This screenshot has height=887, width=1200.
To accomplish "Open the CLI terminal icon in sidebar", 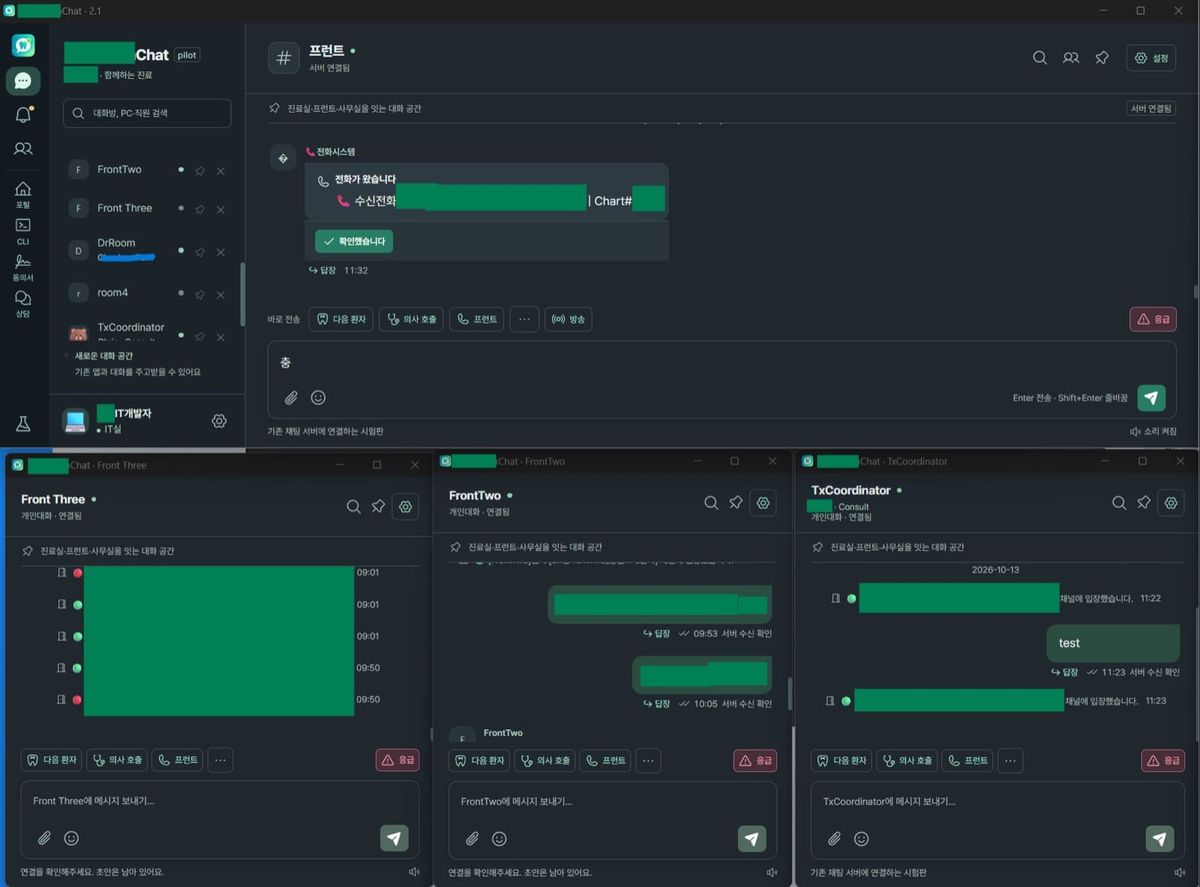I will pos(23,231).
